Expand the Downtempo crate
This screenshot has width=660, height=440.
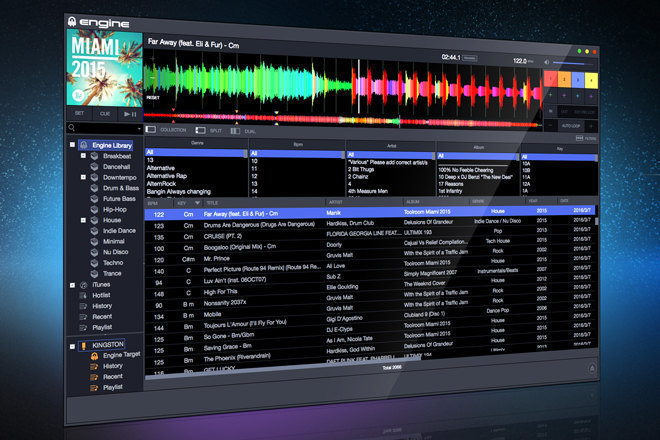click(83, 177)
